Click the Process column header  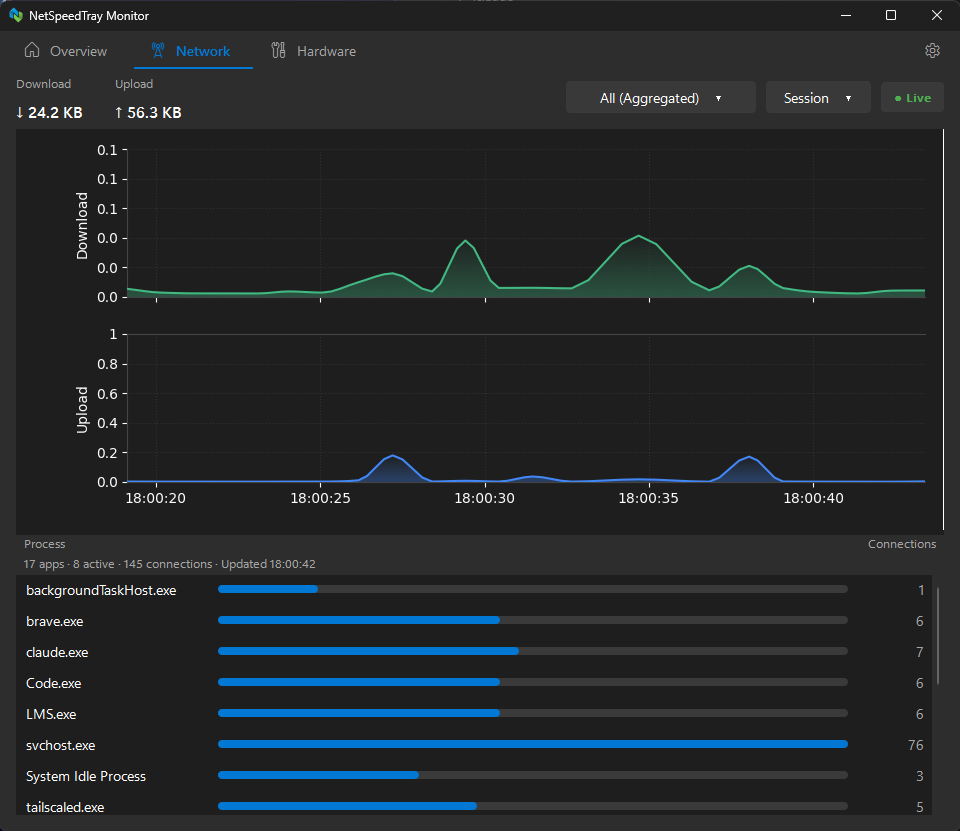click(x=45, y=544)
